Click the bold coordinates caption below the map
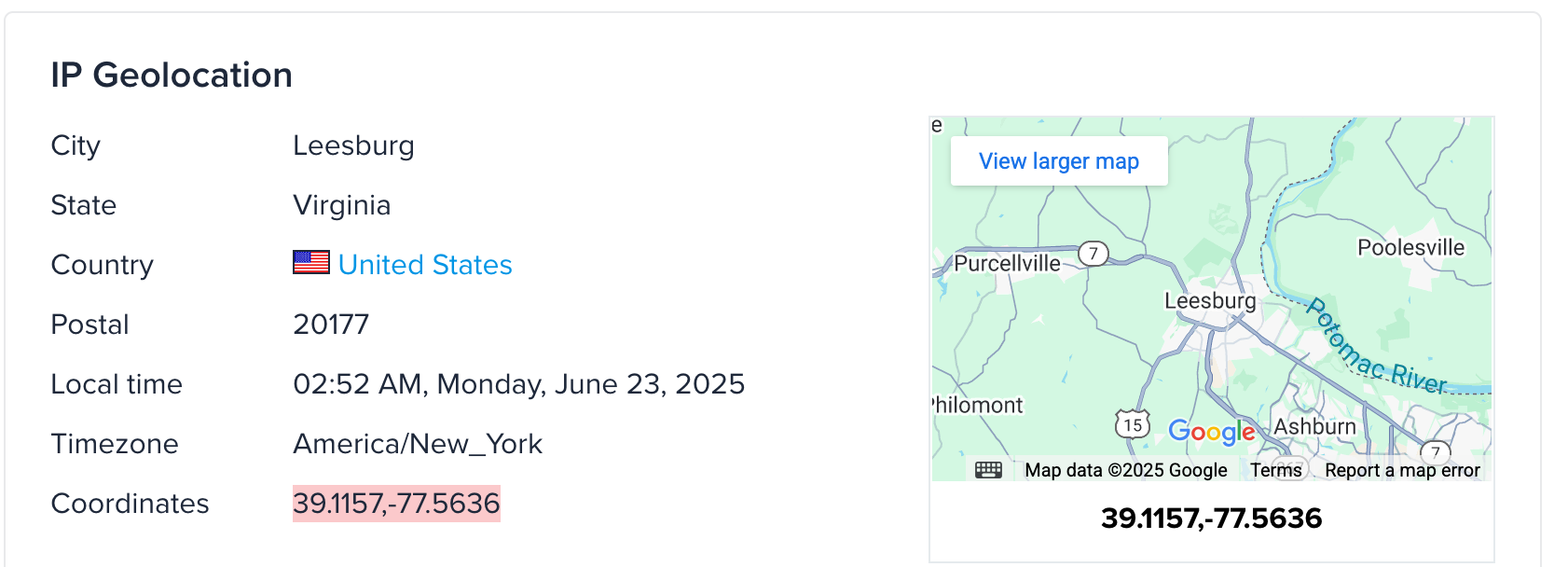The image size is (1568, 567). tap(1211, 518)
